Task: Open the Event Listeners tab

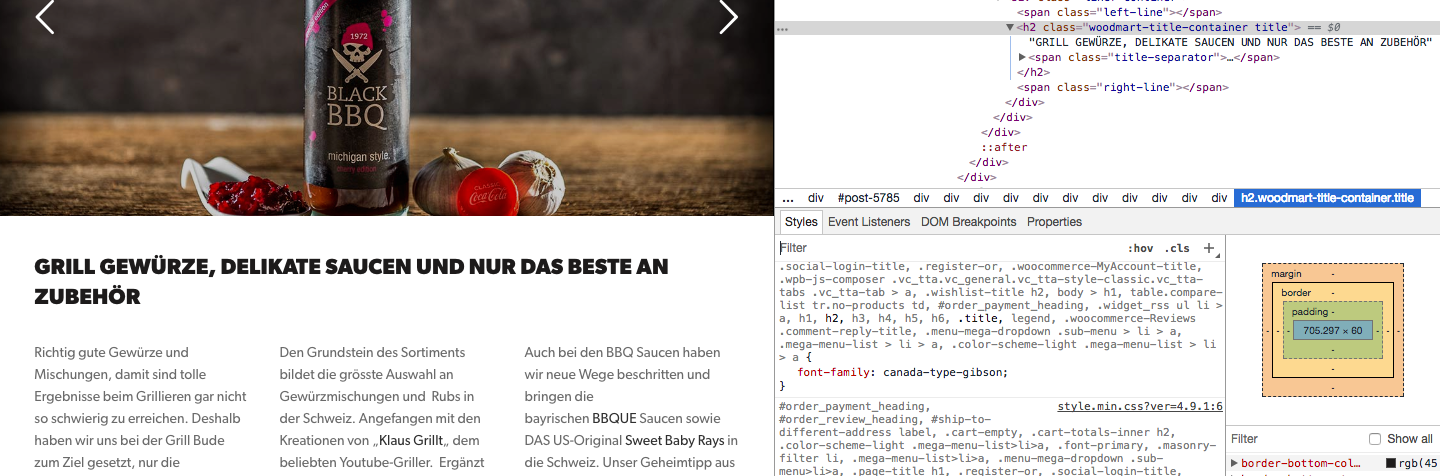Action: pyautogui.click(x=869, y=222)
